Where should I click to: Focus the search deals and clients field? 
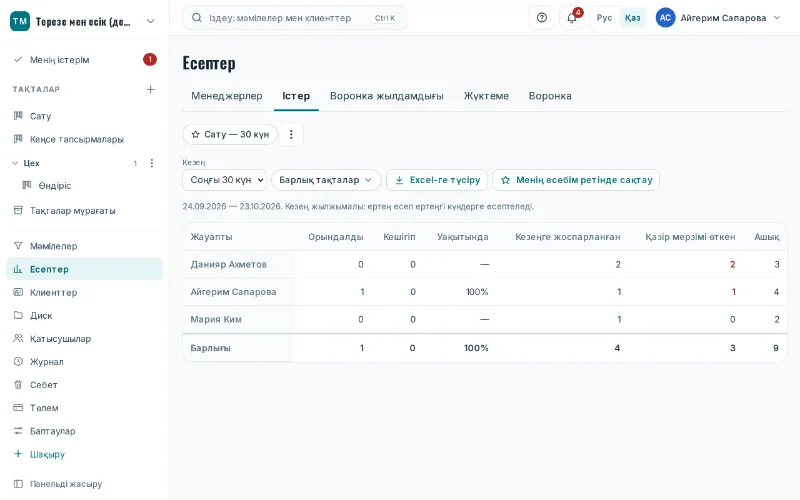[295, 18]
